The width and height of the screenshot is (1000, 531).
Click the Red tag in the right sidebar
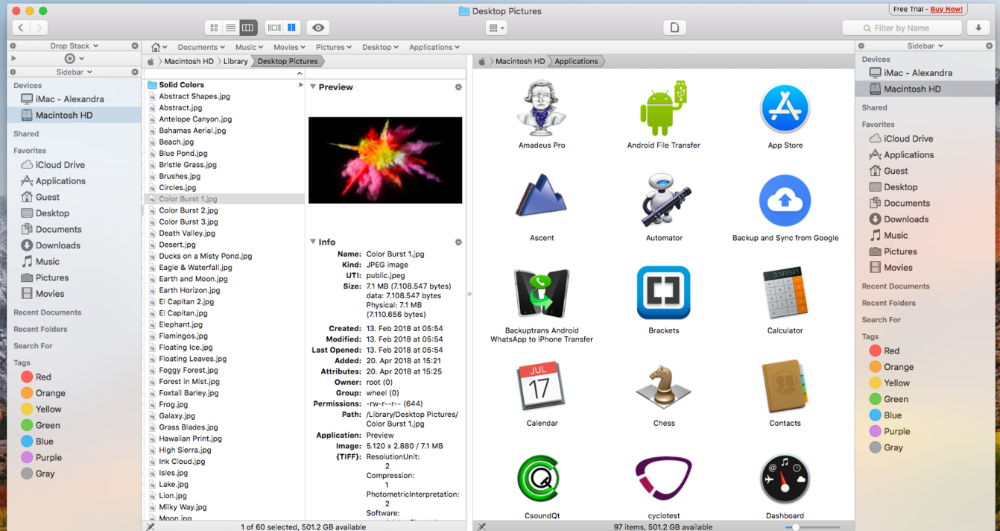tap(891, 351)
